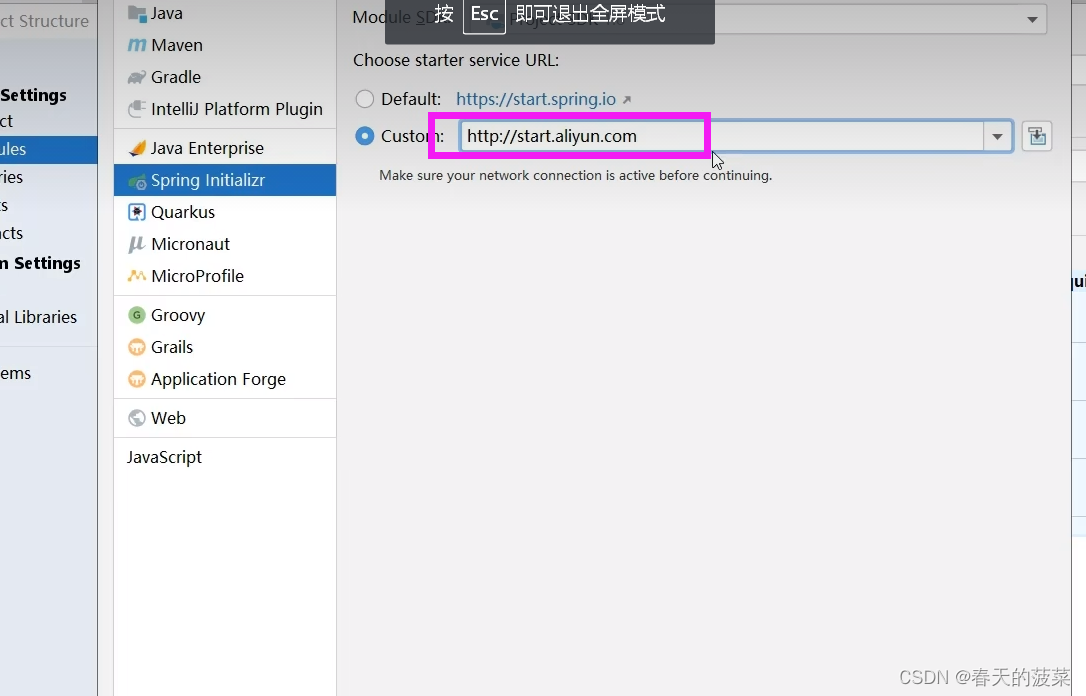Open the Groovy project generator
Viewport: 1086px width, 696px height.
177,315
